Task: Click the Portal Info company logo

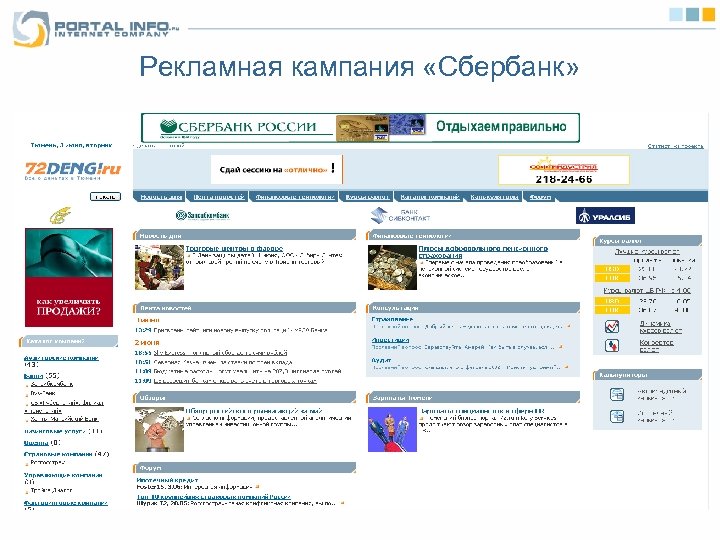Action: pos(96,28)
